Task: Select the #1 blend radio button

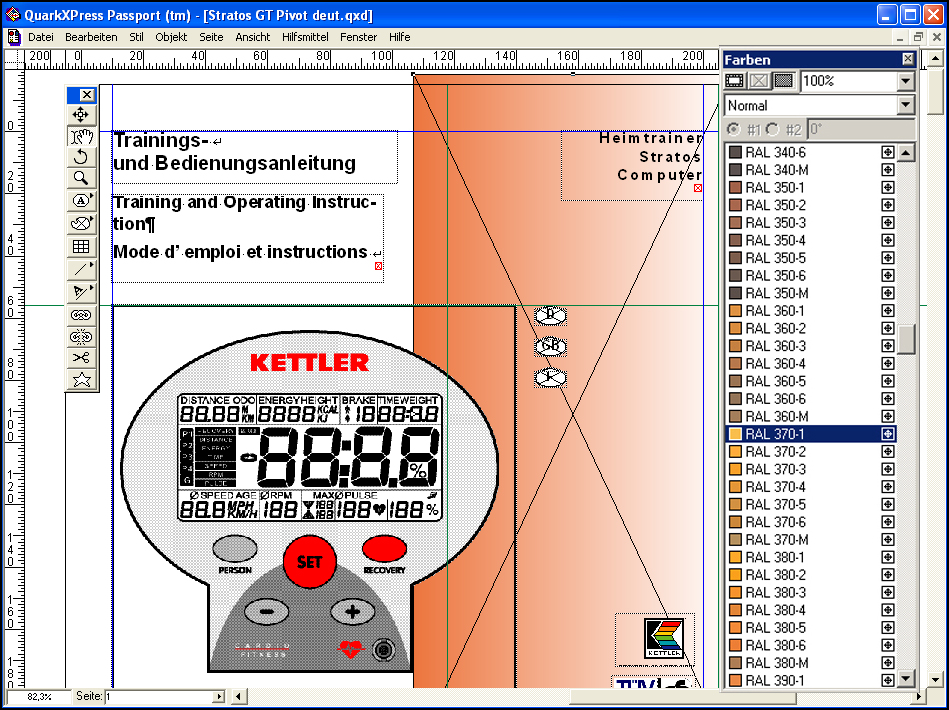Action: tap(733, 129)
